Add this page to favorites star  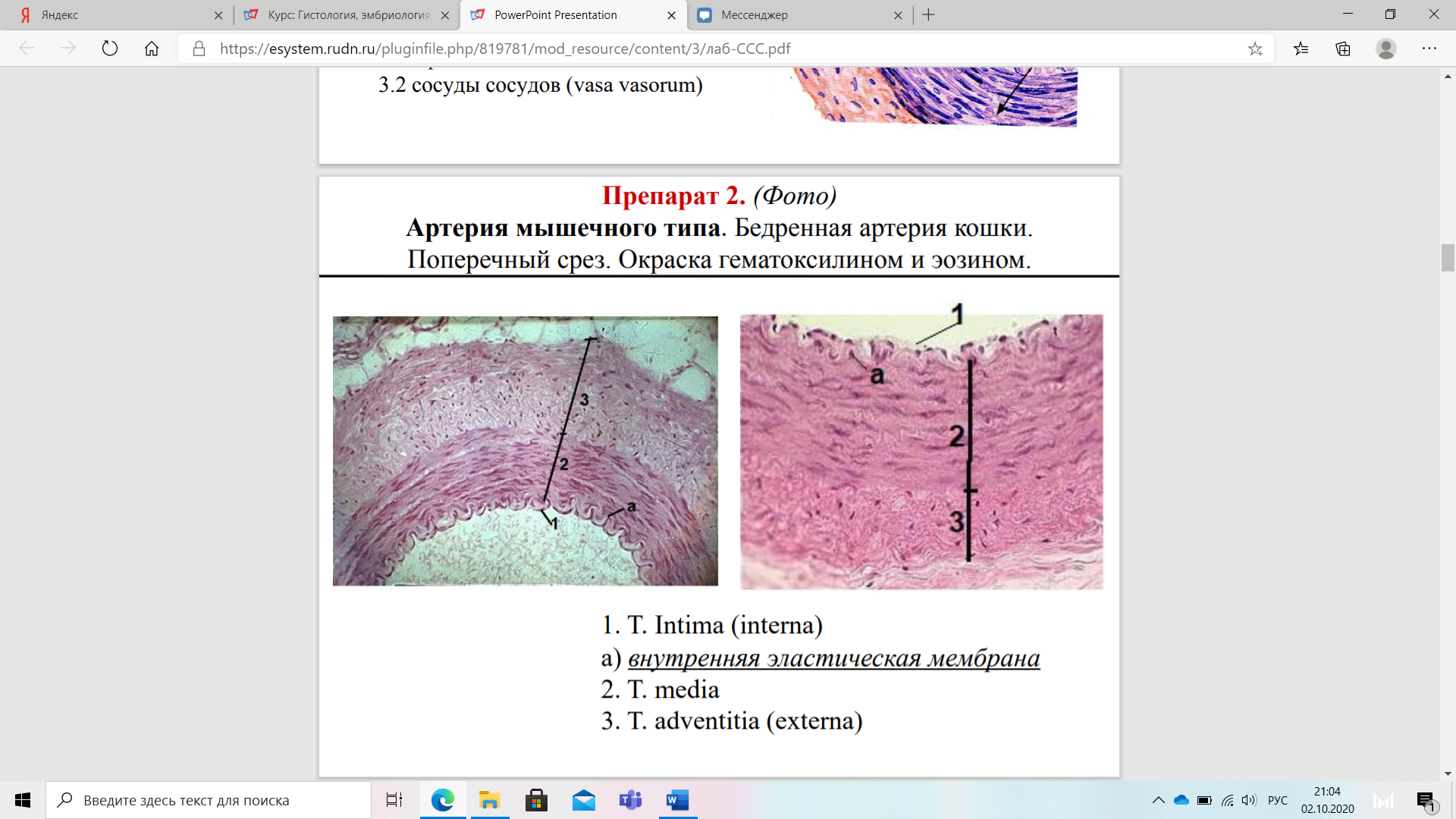click(x=1255, y=49)
